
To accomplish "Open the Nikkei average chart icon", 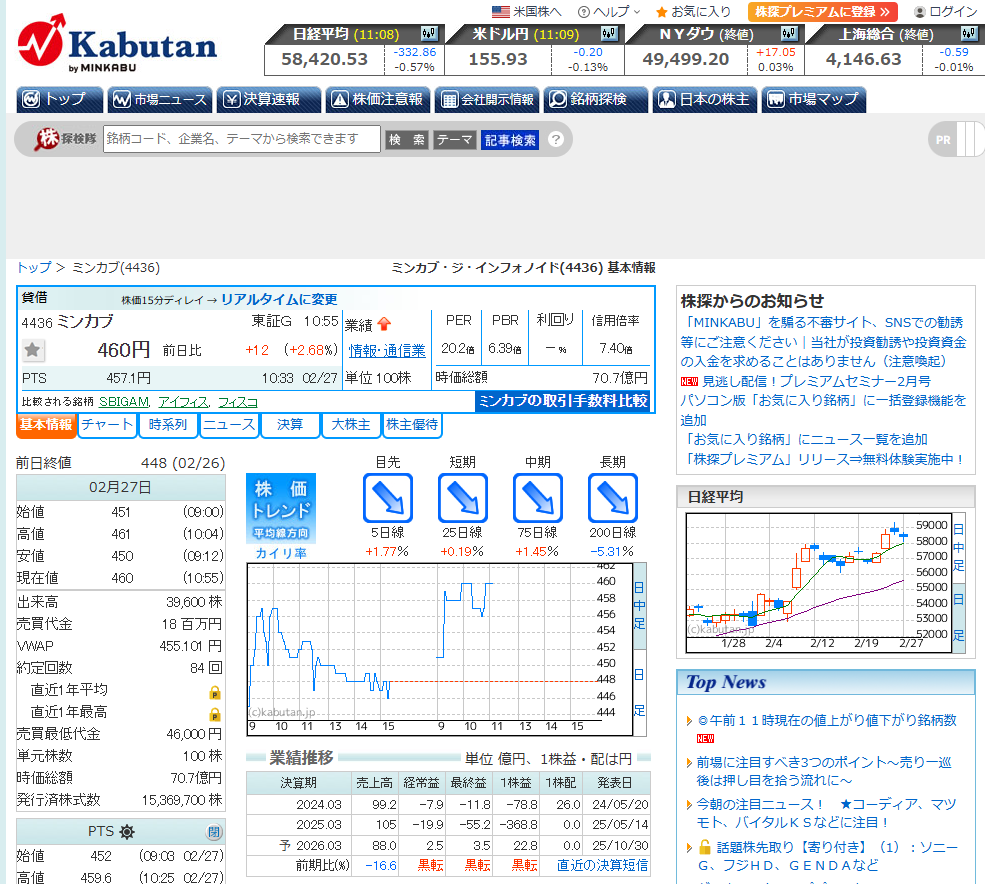I will 430,34.
